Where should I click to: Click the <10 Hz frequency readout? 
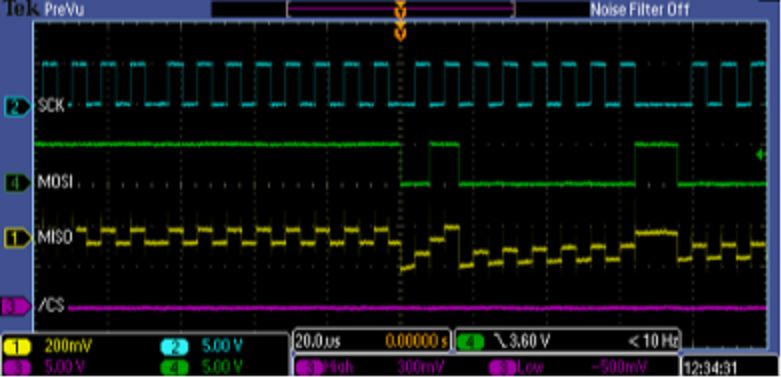pyautogui.click(x=652, y=342)
